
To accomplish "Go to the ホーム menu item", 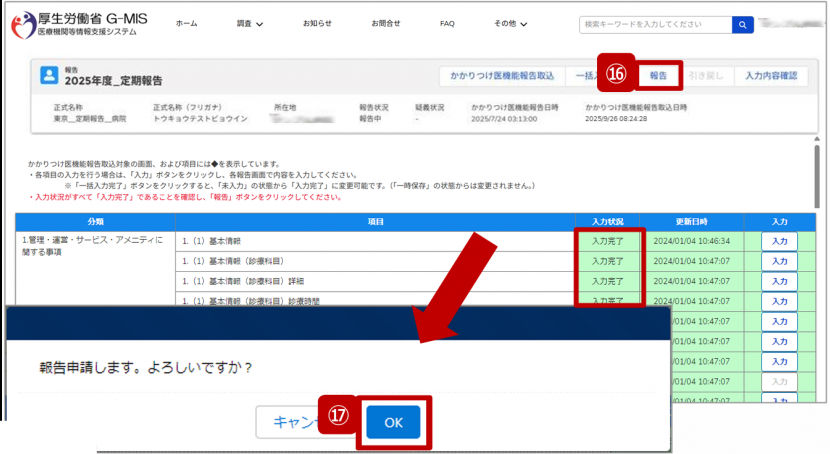I will point(186,23).
